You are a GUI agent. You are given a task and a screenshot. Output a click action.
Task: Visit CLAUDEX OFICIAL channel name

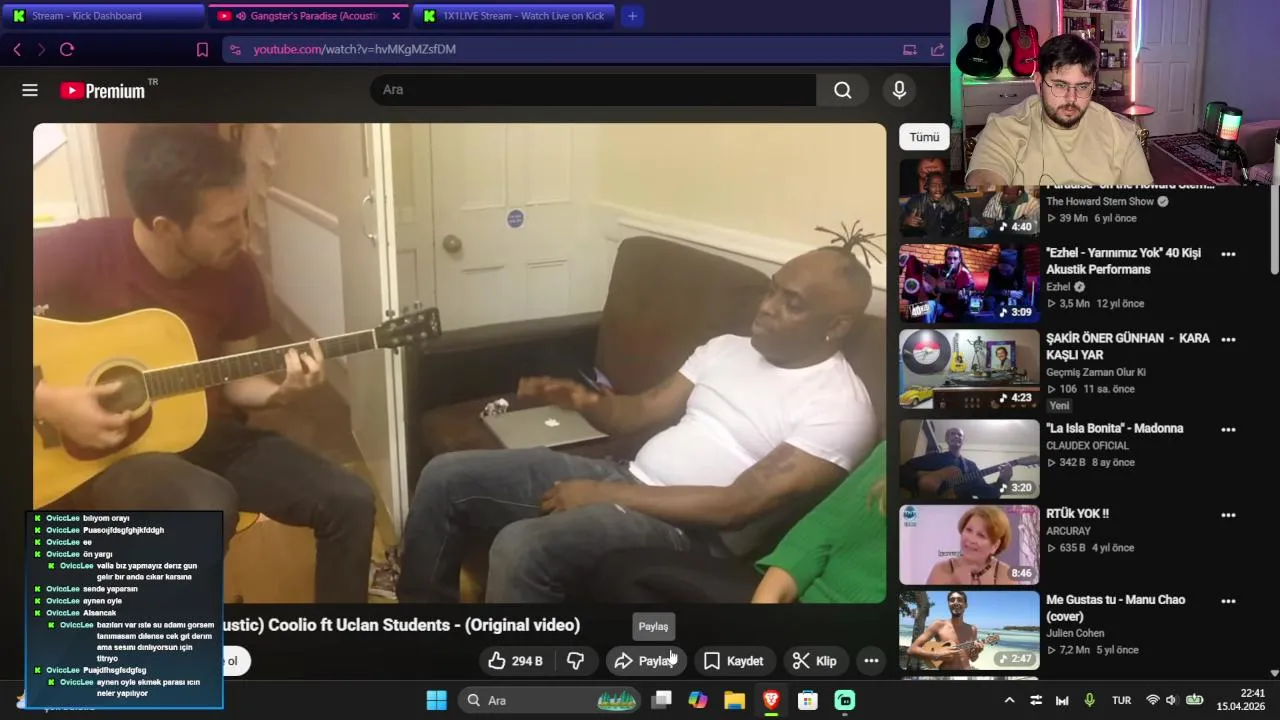pos(1087,445)
